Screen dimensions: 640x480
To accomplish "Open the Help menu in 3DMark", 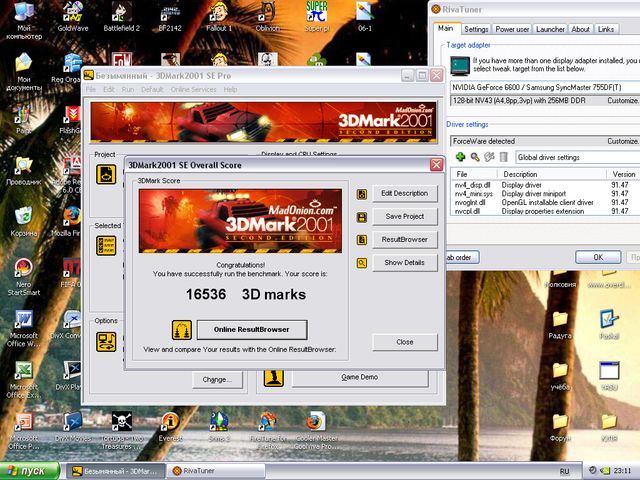I will [x=230, y=89].
